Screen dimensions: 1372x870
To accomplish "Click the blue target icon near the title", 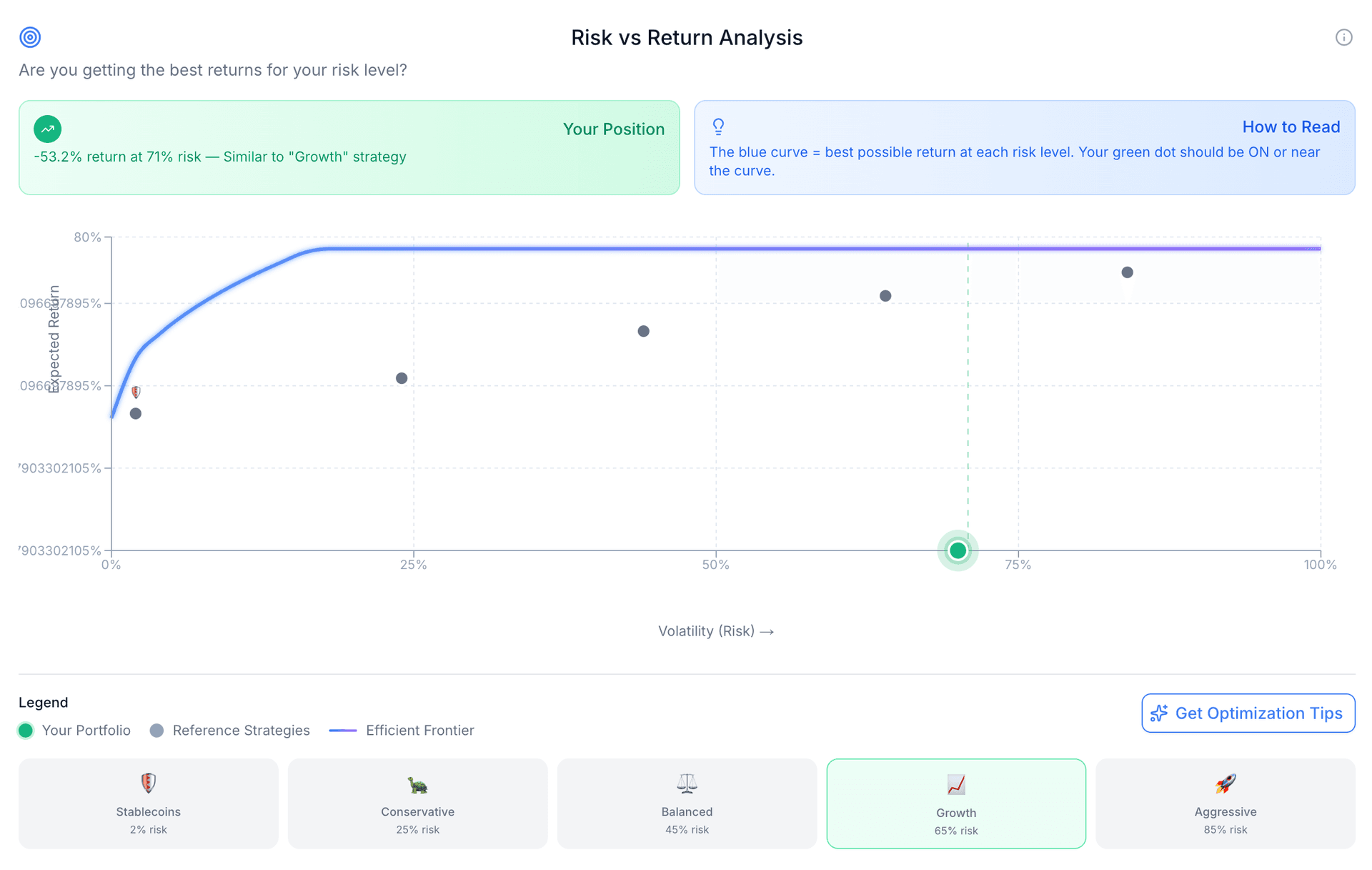I will point(30,37).
